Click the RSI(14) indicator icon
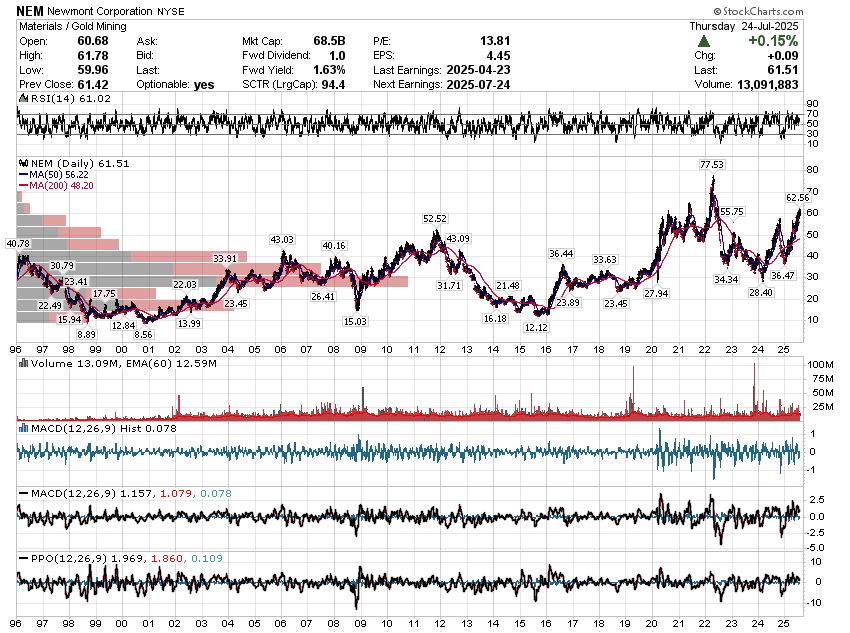850x633 pixels. tap(23, 99)
